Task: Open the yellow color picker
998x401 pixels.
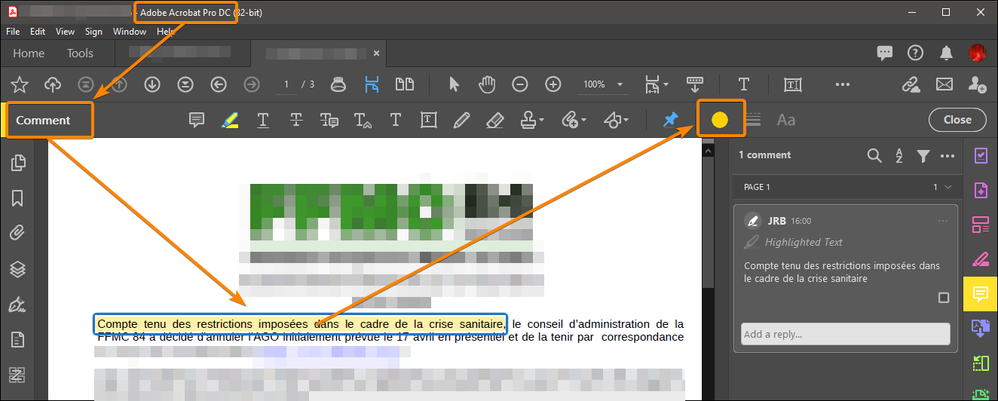Action: [x=720, y=120]
